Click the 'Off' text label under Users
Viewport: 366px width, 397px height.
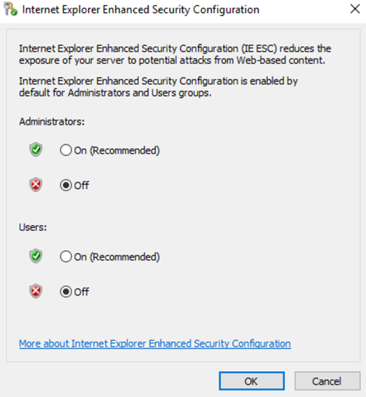click(x=81, y=292)
